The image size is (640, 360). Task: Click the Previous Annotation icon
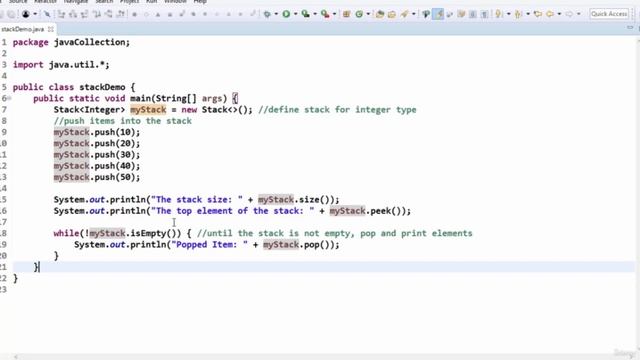pyautogui.click(x=518, y=14)
